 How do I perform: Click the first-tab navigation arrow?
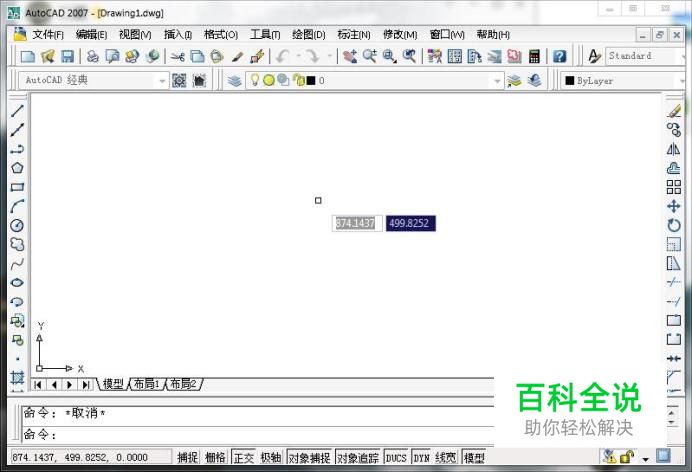click(x=38, y=385)
